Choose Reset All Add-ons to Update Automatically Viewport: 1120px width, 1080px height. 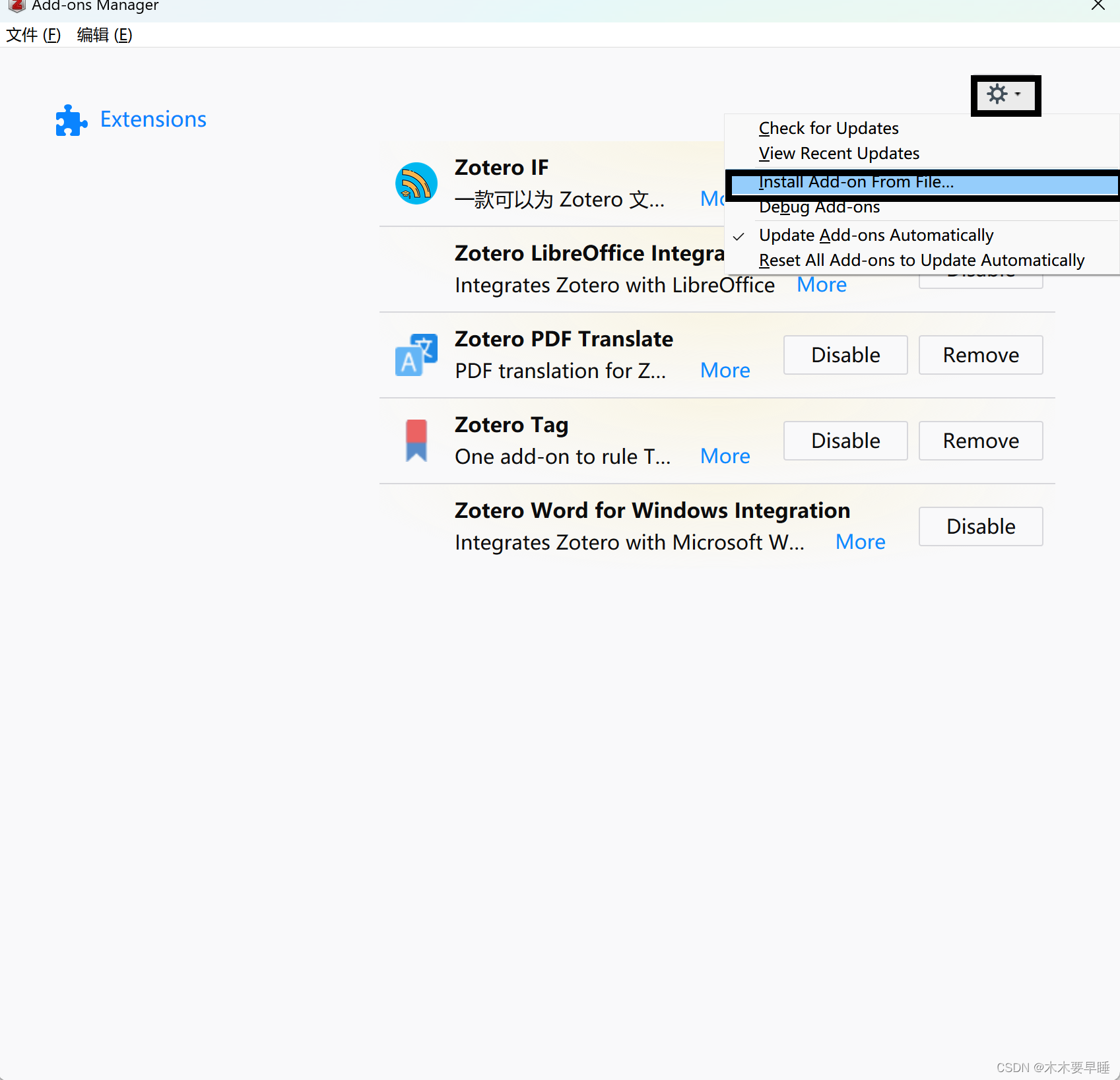click(922, 261)
